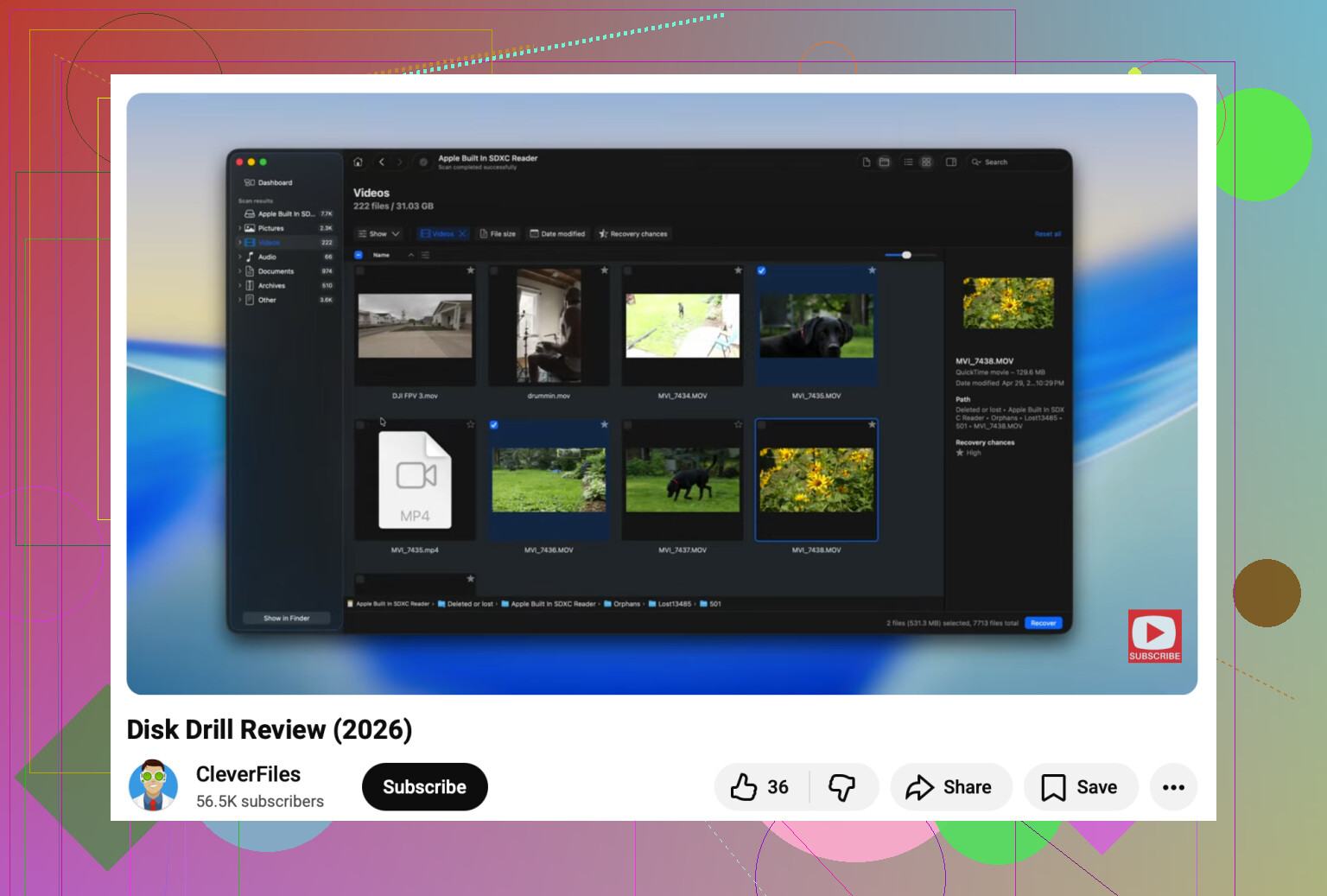Click Lost13485 folder in path bar
Viewport: 1327px width, 896px height.
click(670, 604)
